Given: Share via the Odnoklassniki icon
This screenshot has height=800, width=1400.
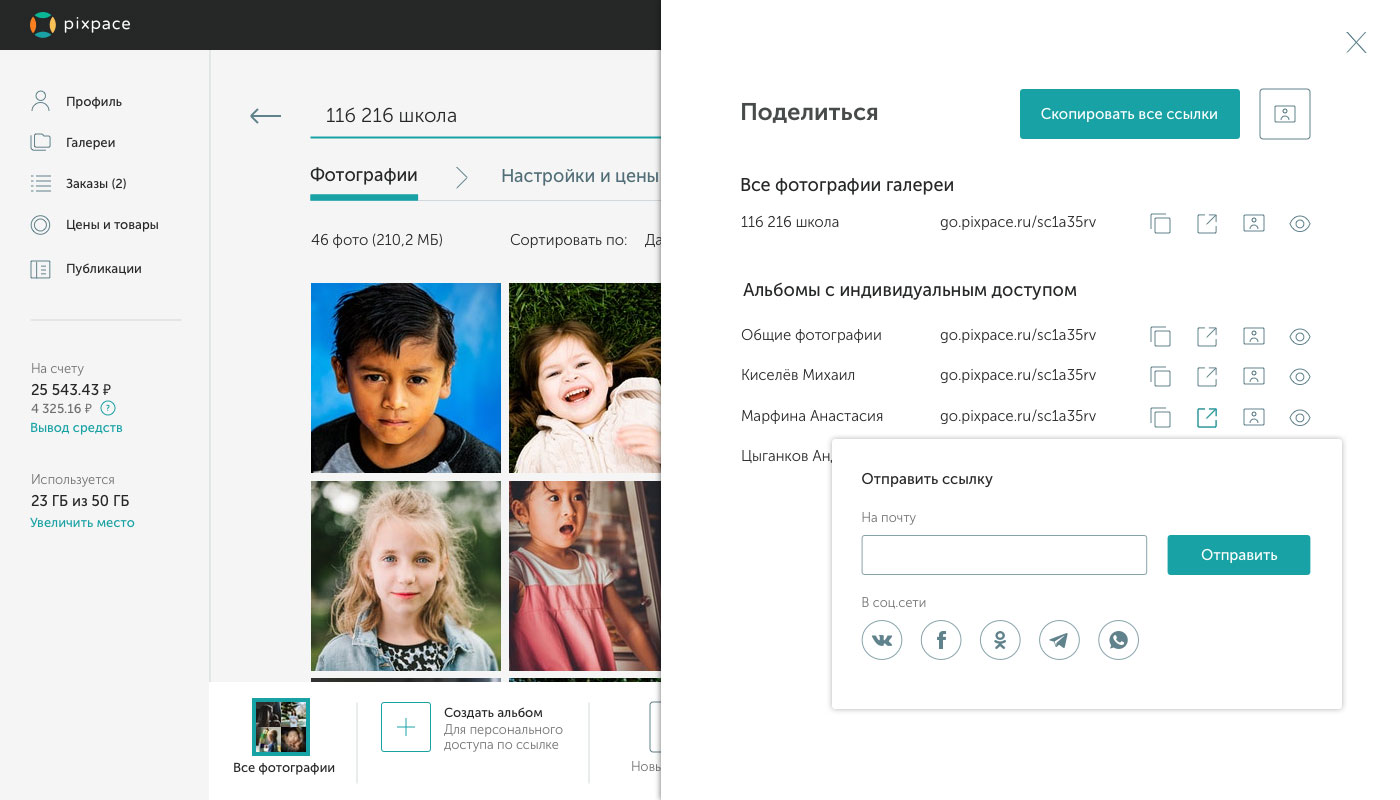Looking at the screenshot, I should (x=1000, y=640).
